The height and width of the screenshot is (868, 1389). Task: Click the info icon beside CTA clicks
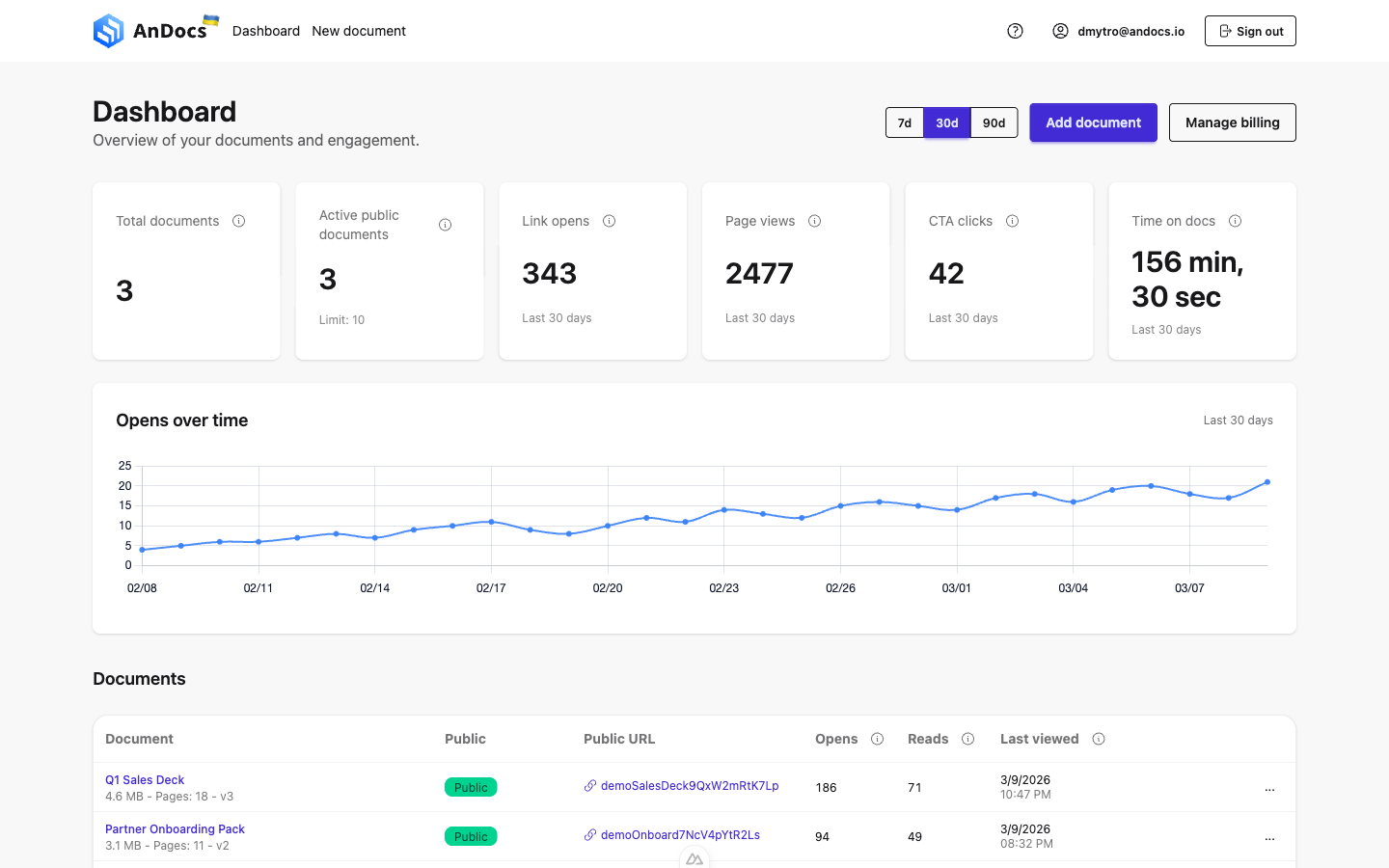(x=1012, y=221)
